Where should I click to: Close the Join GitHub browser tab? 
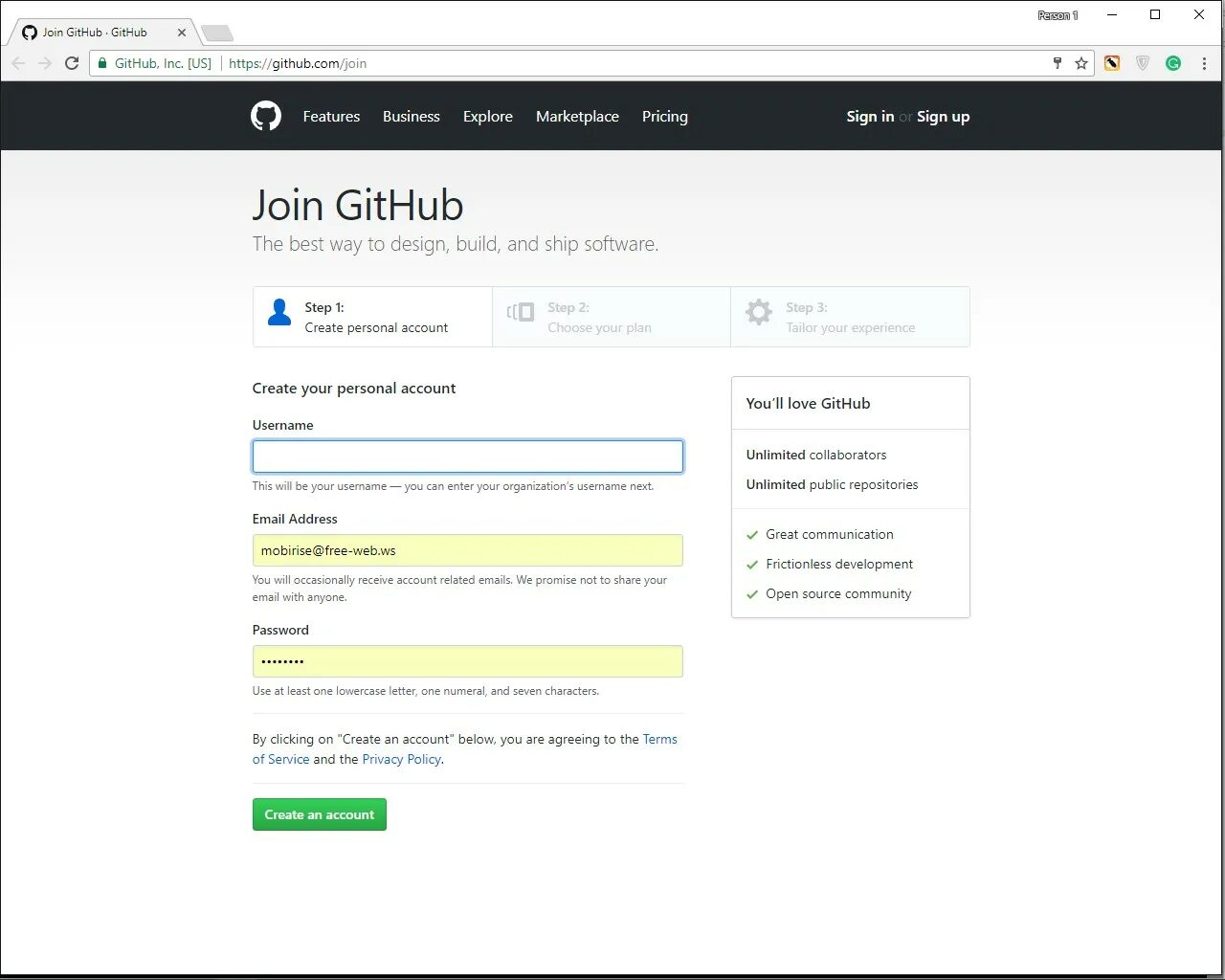182,33
